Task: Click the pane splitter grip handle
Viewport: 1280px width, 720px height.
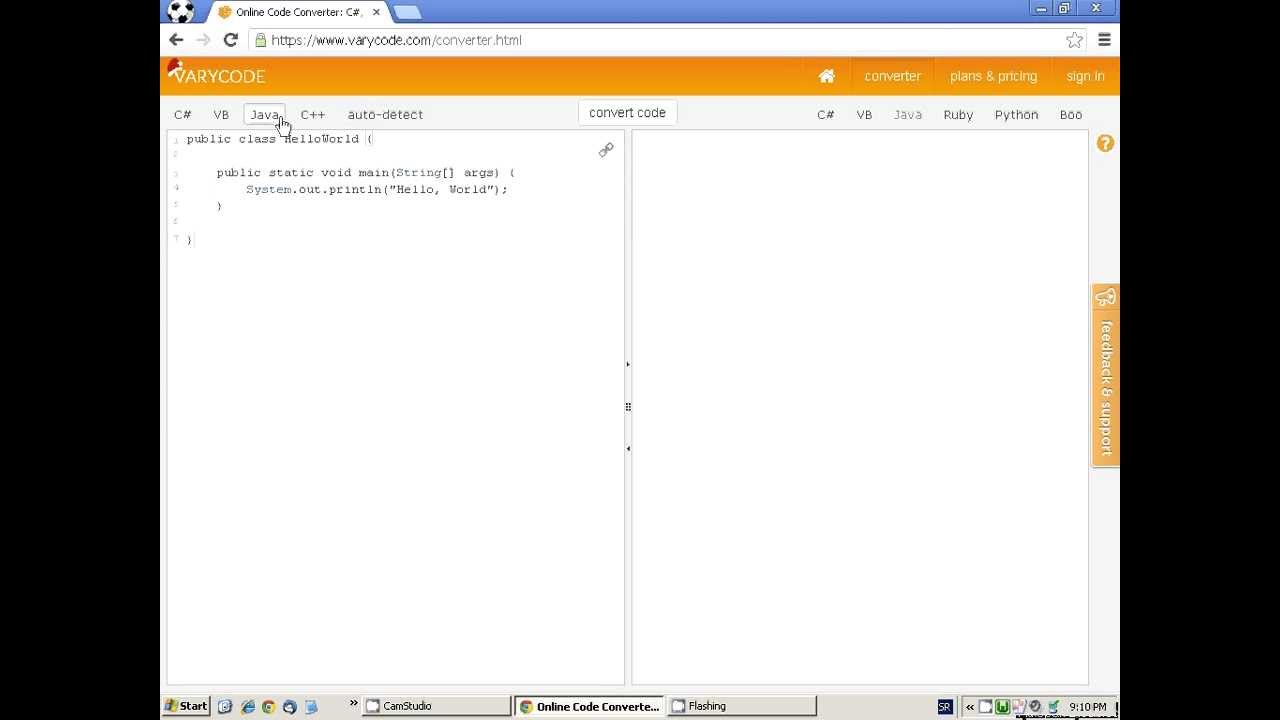Action: coord(628,407)
